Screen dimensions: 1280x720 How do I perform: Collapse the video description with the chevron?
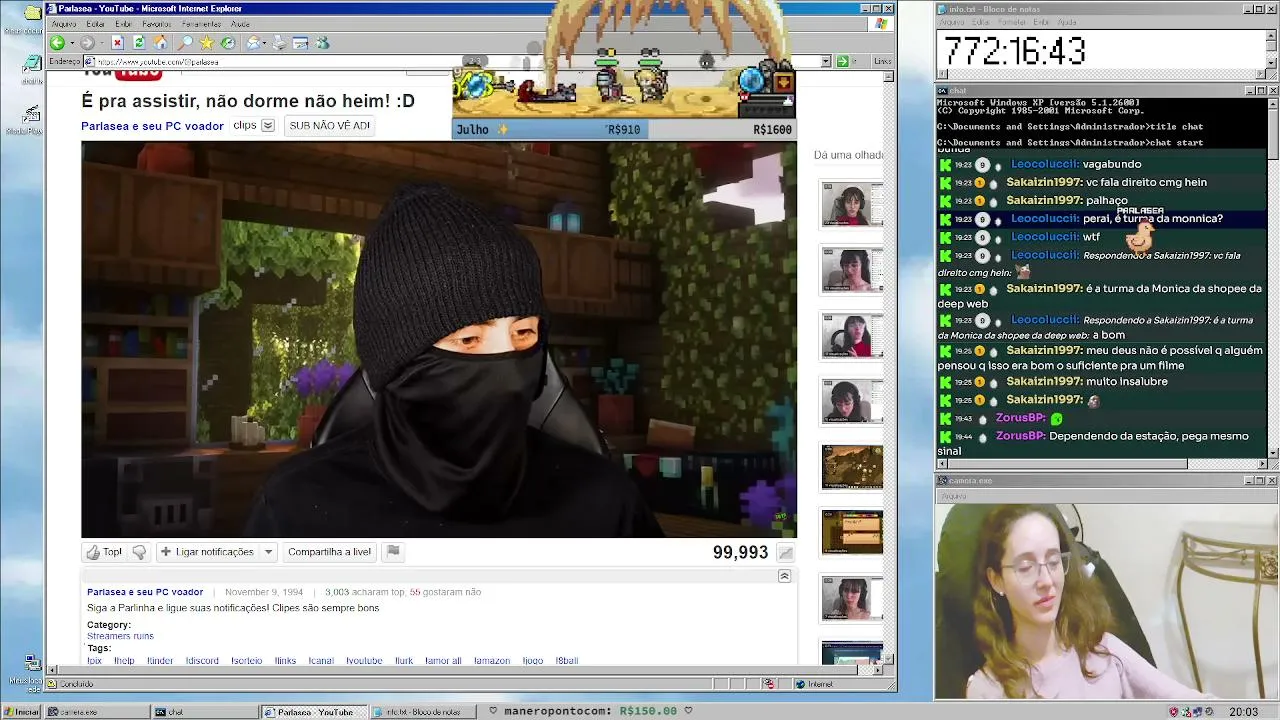coord(784,576)
